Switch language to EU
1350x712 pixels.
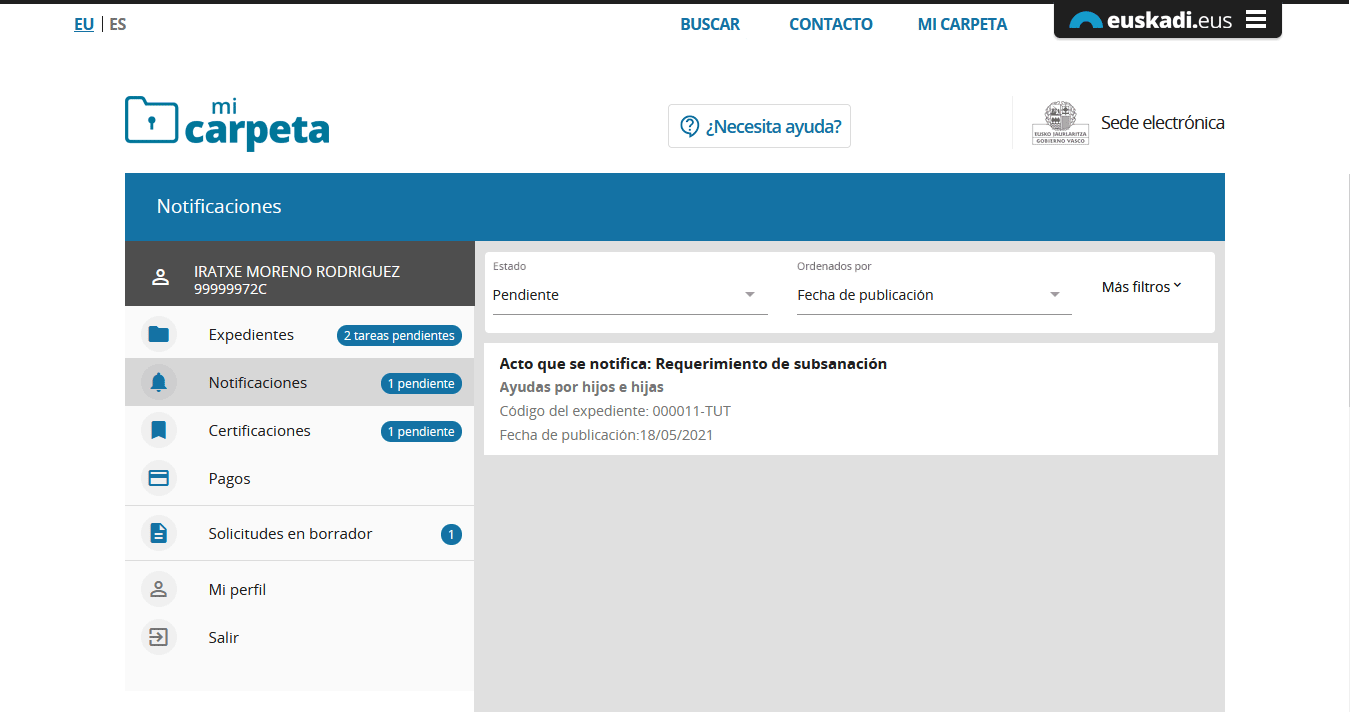[84, 25]
